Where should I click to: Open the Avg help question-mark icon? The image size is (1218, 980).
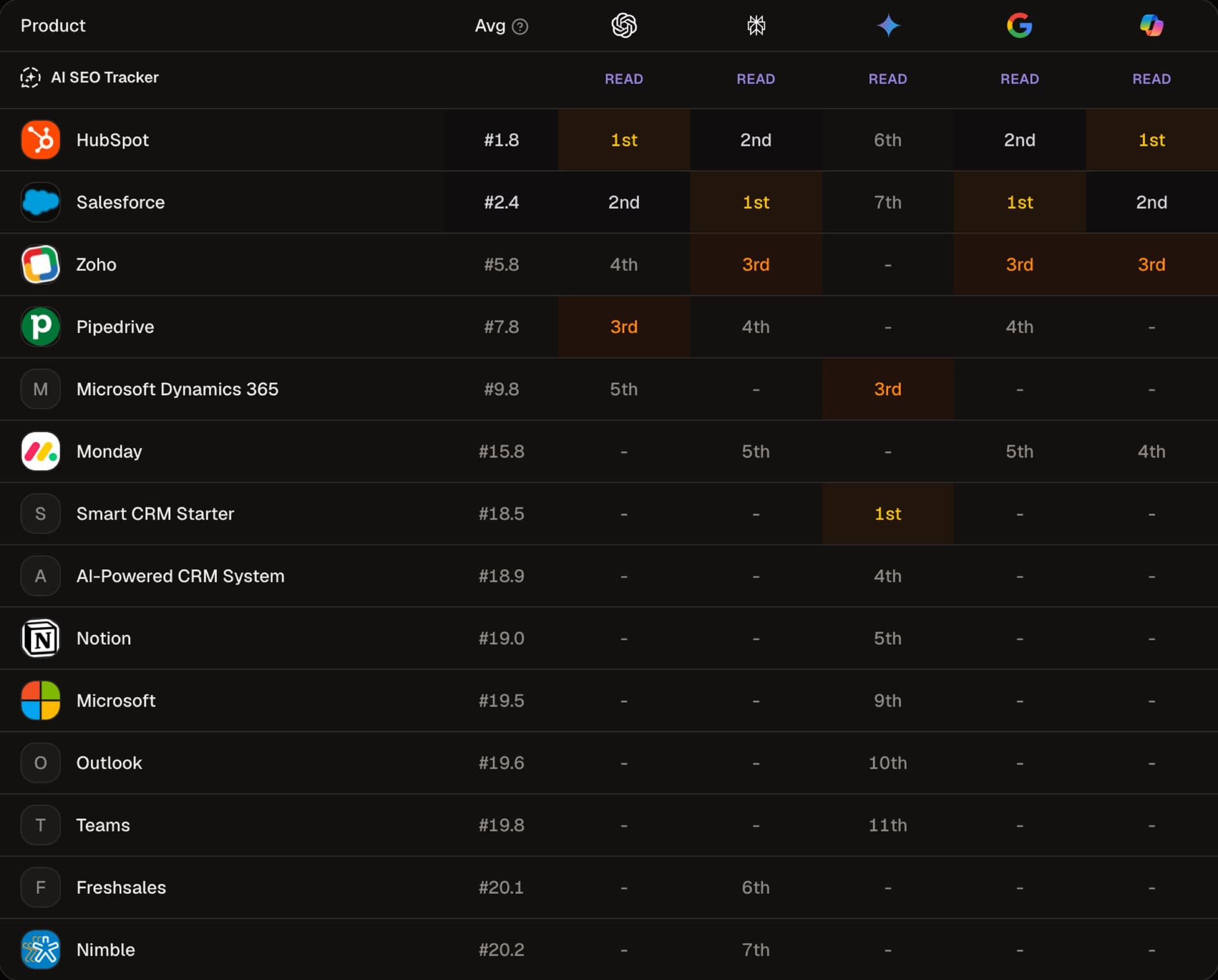click(x=520, y=27)
